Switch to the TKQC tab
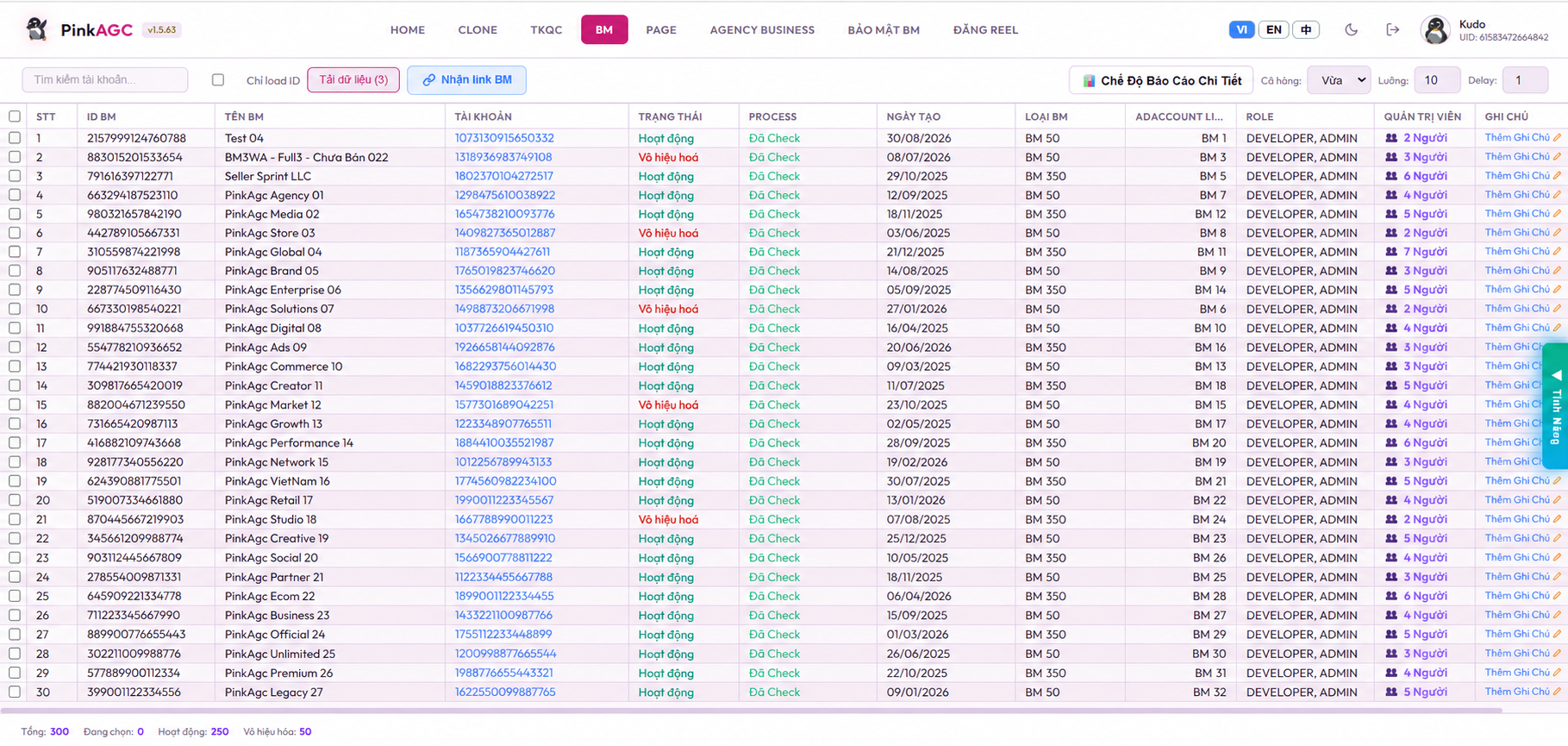 click(546, 29)
